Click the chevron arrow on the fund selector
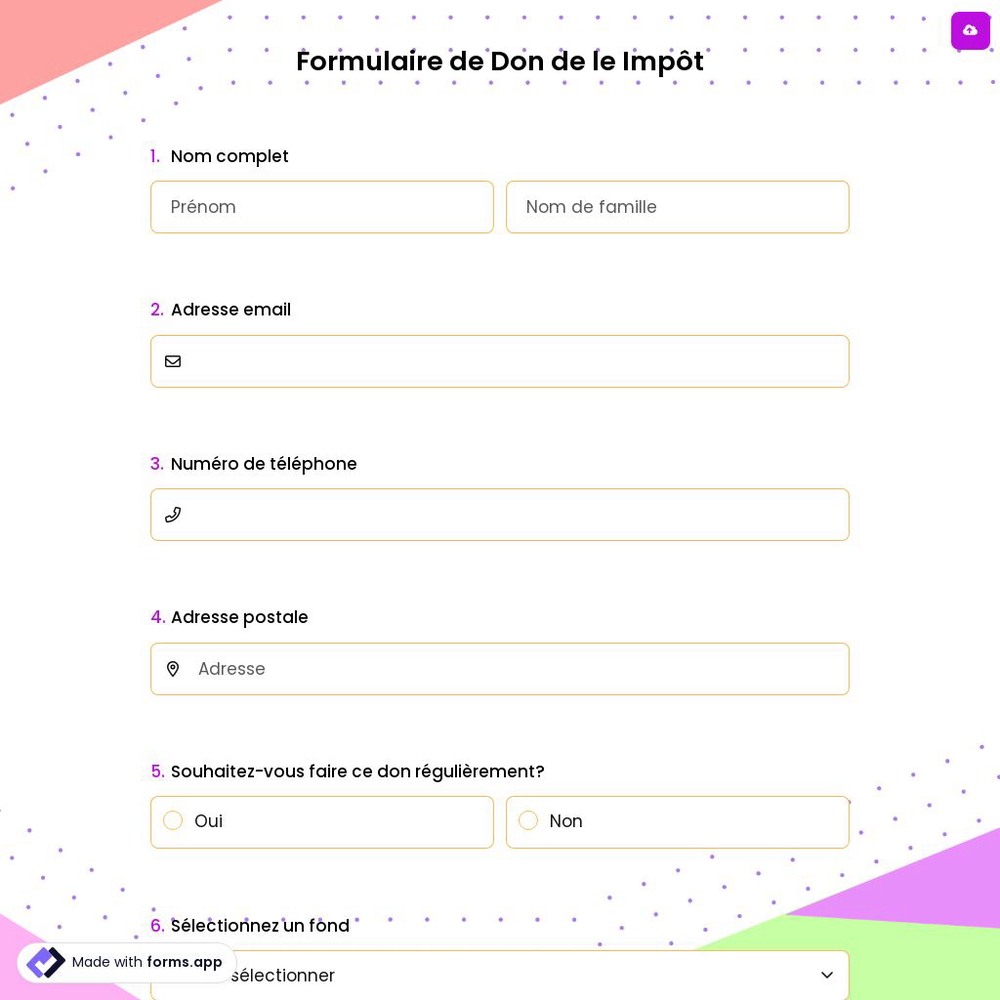The height and width of the screenshot is (1000, 1000). (827, 975)
